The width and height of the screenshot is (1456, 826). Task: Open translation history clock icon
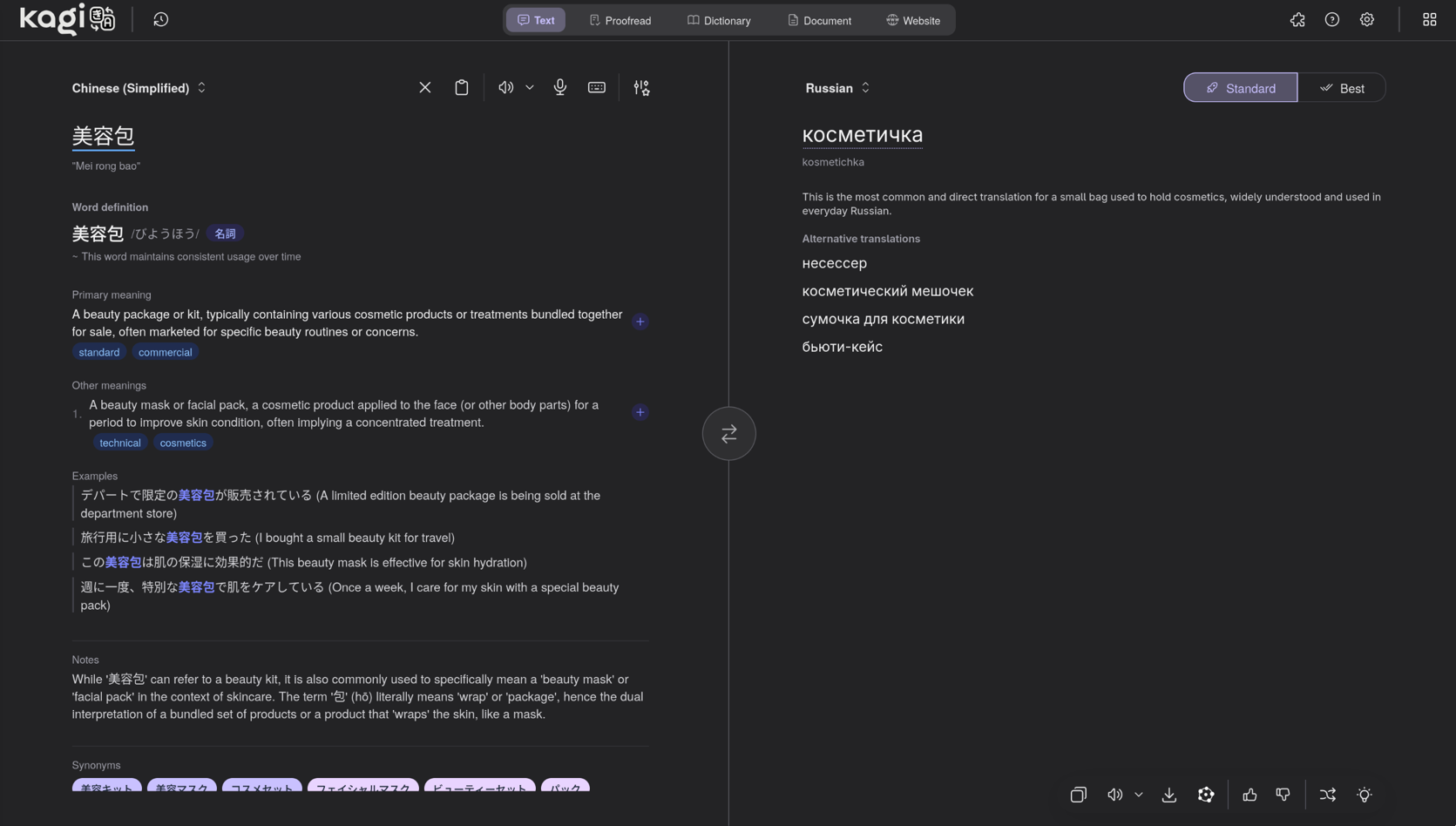pyautogui.click(x=160, y=20)
